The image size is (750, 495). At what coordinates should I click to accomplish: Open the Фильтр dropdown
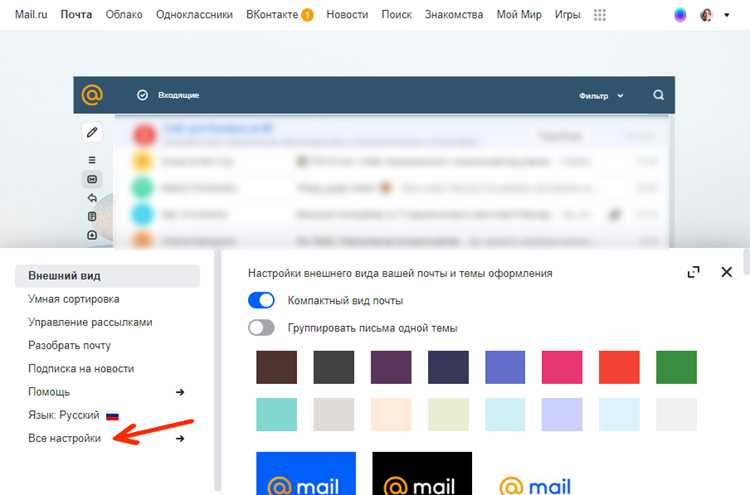(x=601, y=96)
